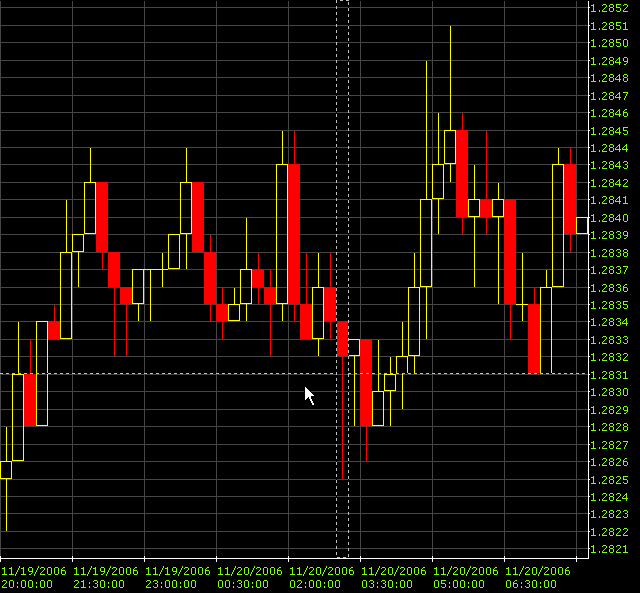The image size is (640, 593).
Task: Click the 11/19/2006 23:00:00 time label
Action: [x=178, y=577]
